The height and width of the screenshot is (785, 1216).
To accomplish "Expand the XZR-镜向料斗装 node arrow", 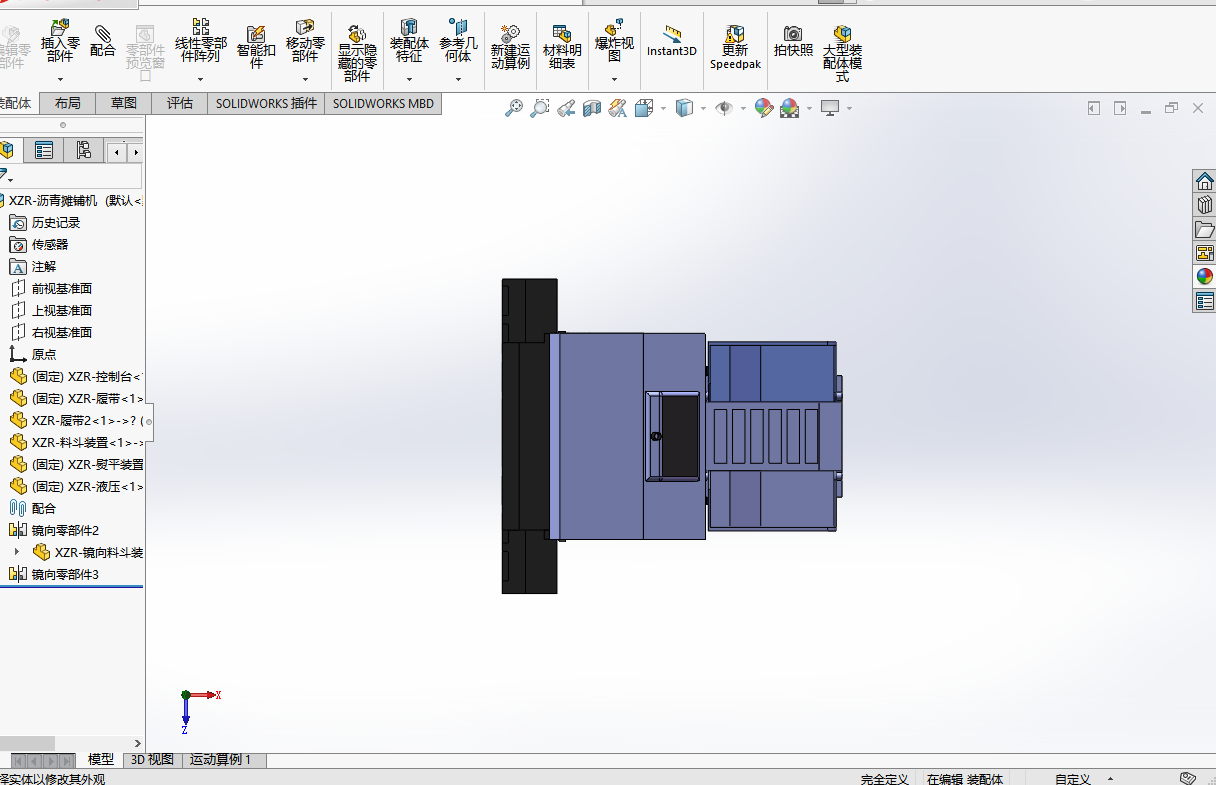I will (16, 552).
